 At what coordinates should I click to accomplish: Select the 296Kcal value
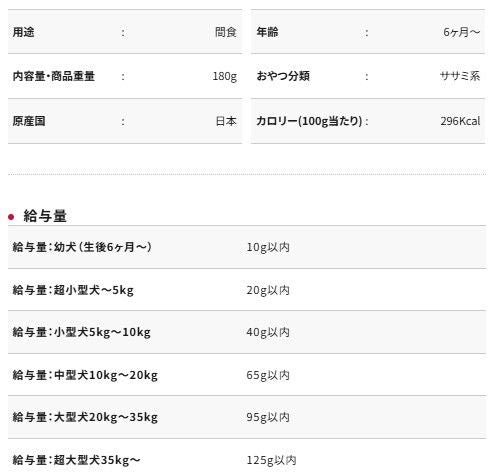point(460,121)
